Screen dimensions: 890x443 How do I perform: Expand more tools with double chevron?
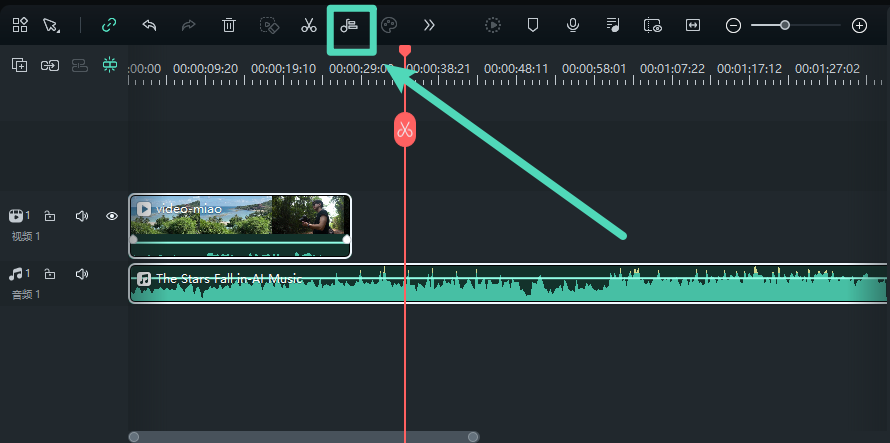click(429, 26)
